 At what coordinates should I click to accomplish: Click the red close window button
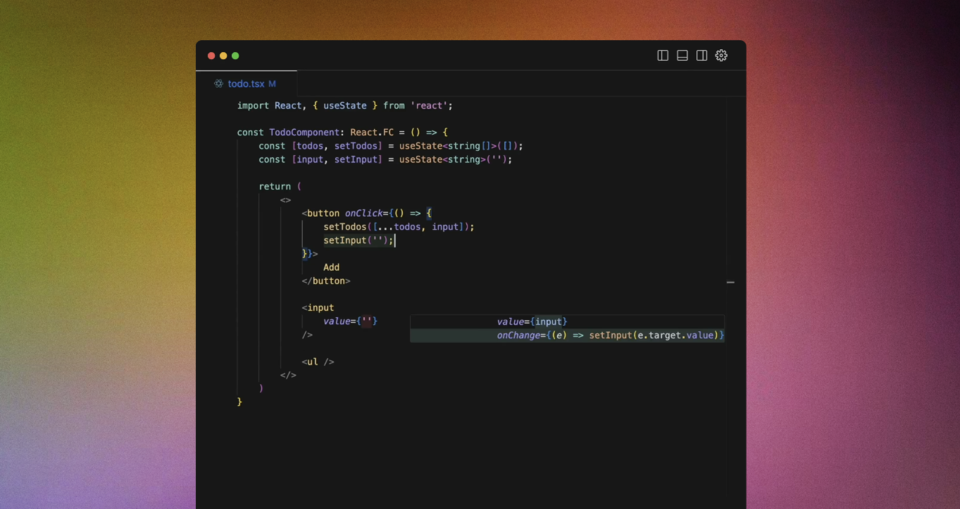tap(212, 56)
